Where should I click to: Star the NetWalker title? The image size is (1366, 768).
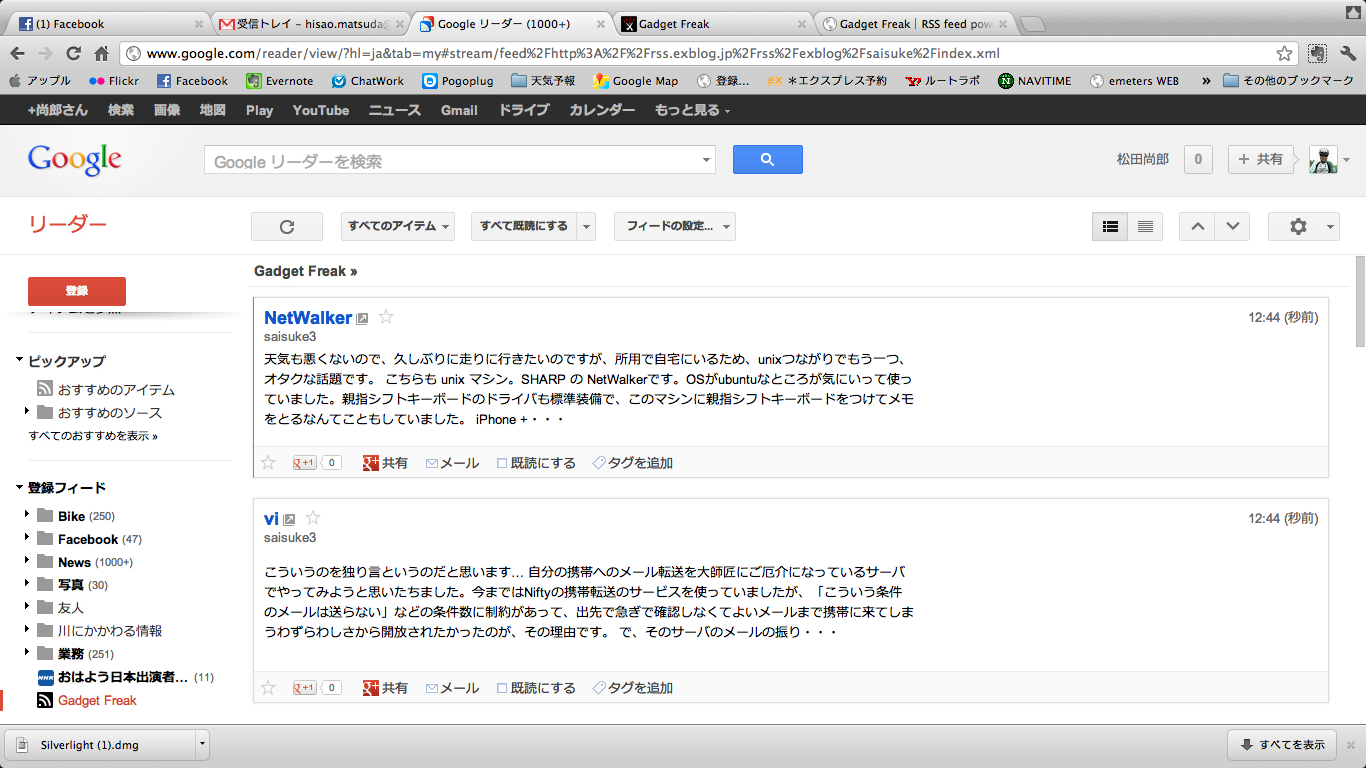tap(386, 317)
